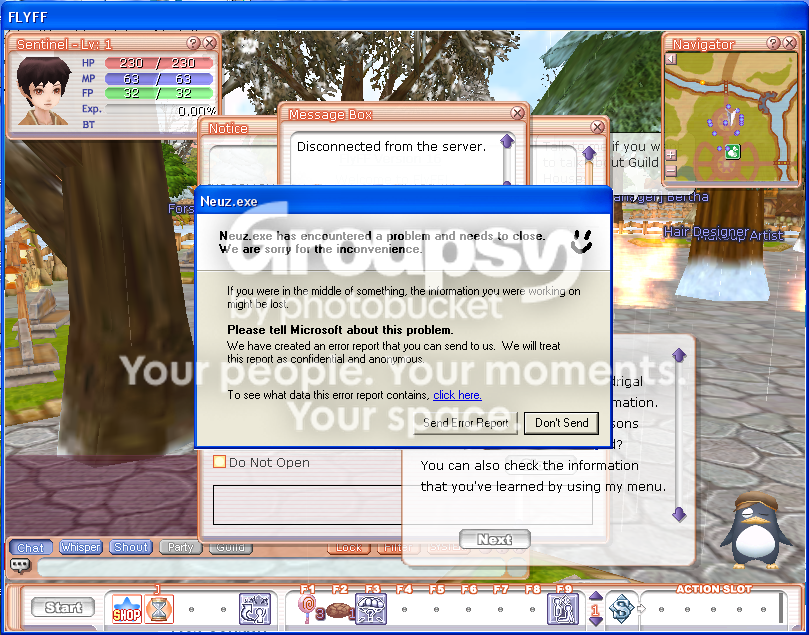Switch hotbar page with the up arrow
Screen dimensions: 809x635
tap(595, 597)
